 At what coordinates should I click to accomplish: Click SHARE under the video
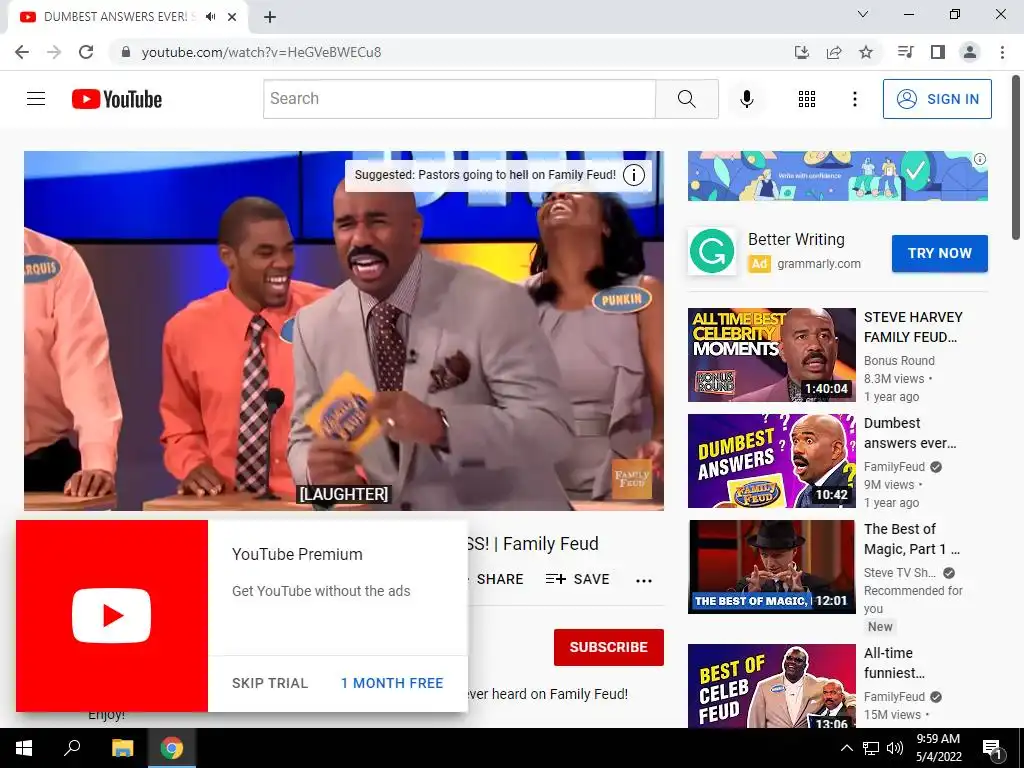(499, 579)
